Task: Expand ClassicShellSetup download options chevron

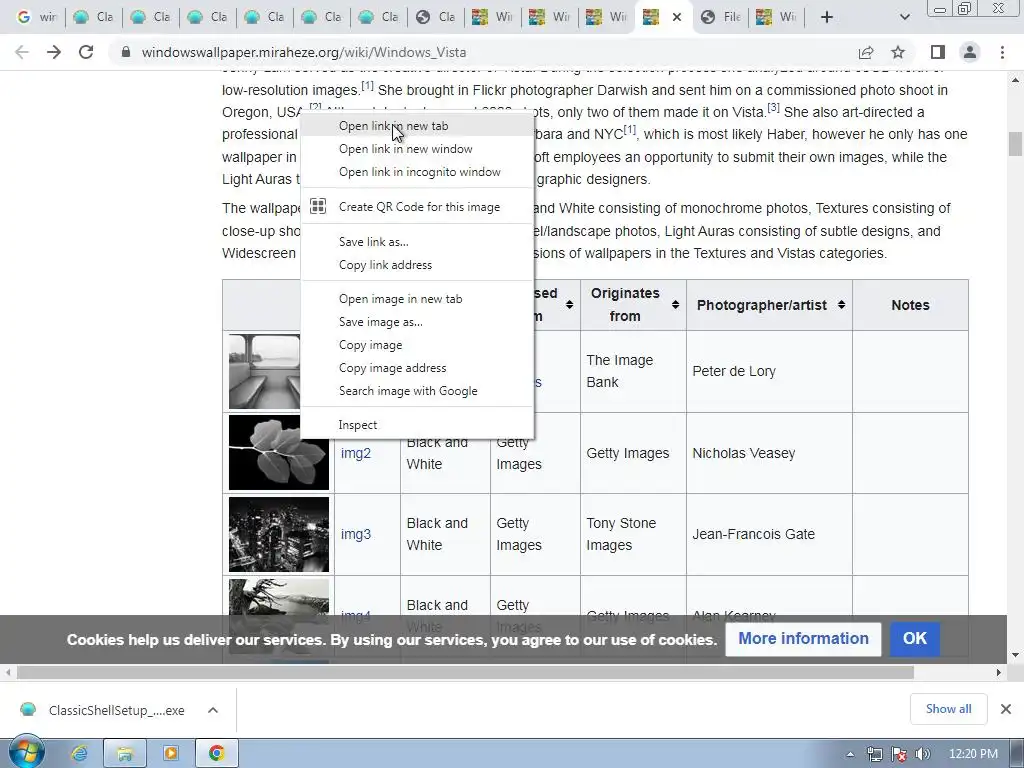Action: [x=213, y=711]
